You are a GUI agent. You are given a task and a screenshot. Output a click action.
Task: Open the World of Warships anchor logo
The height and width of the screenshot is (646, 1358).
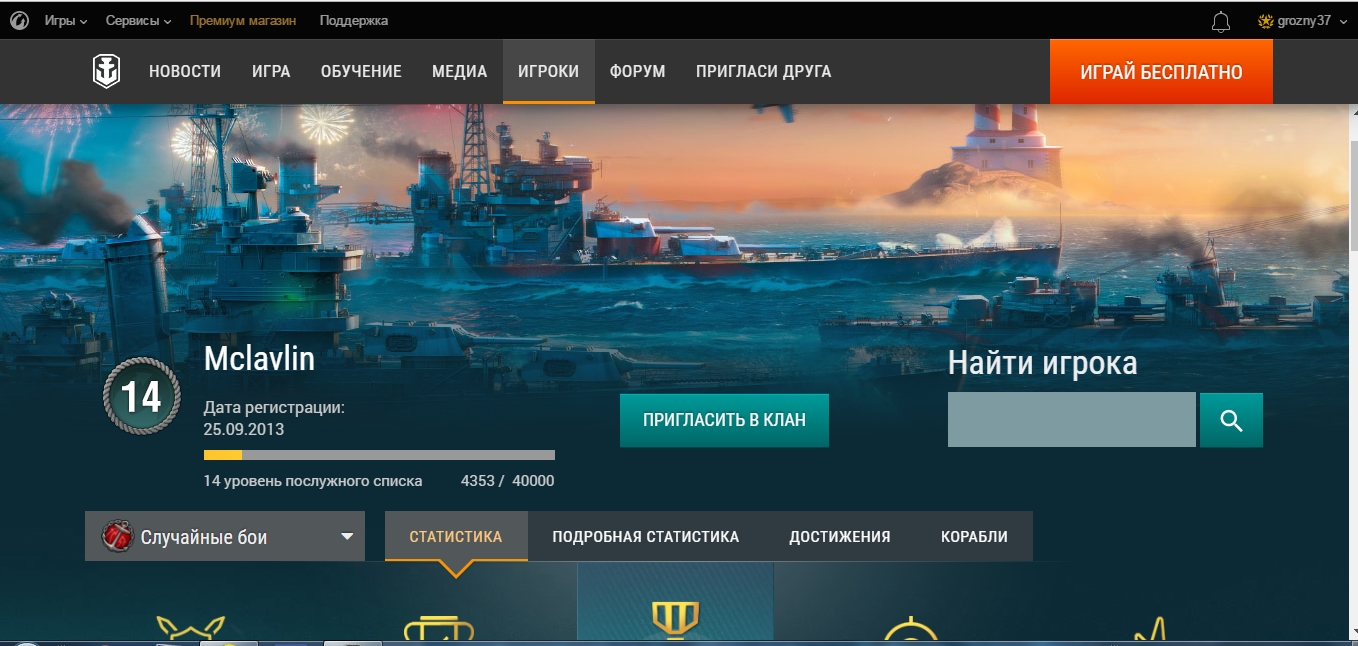[106, 72]
